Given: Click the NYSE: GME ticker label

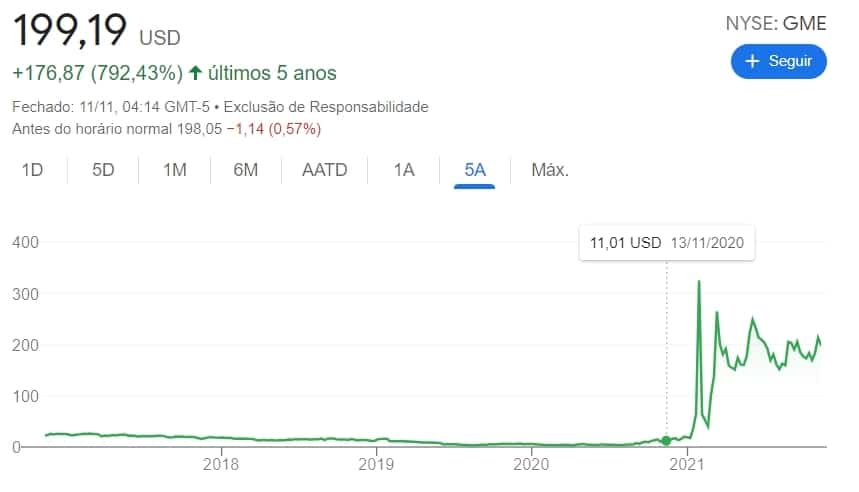Looking at the screenshot, I should 777,23.
